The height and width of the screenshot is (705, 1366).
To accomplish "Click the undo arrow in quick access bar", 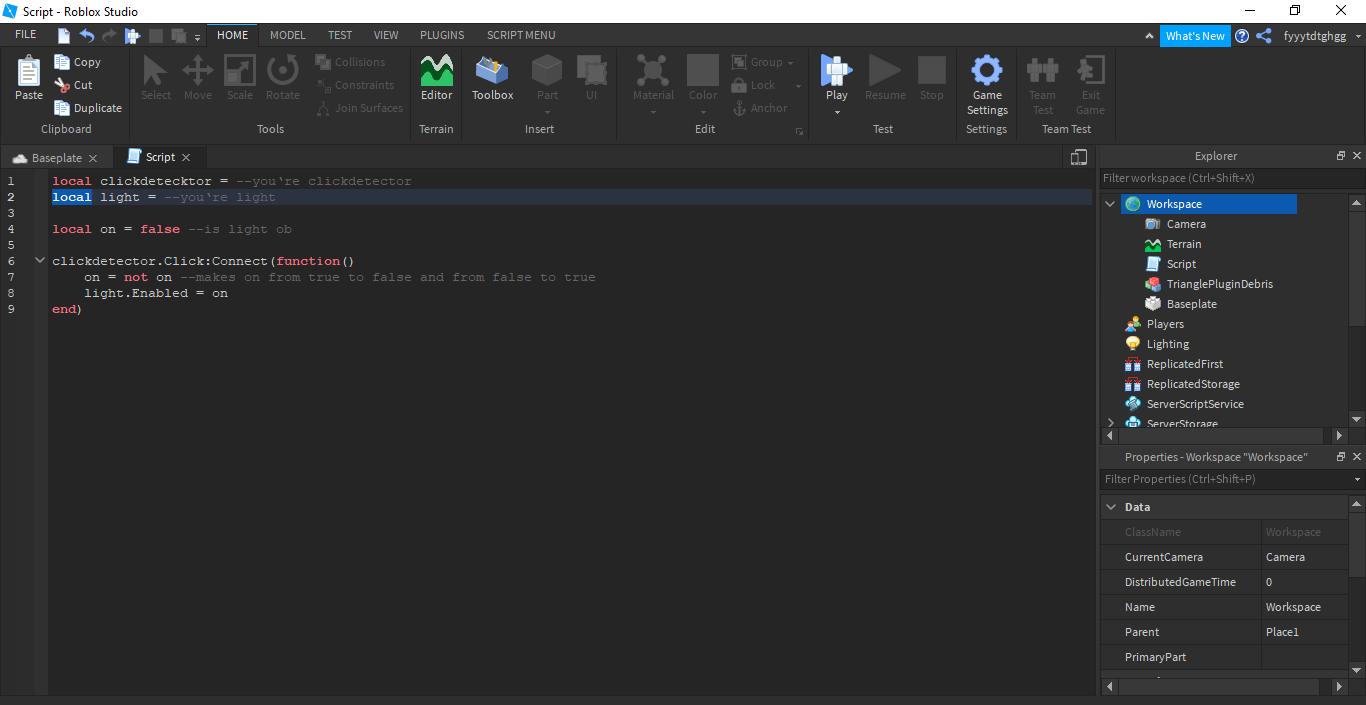I will pyautogui.click(x=87, y=36).
